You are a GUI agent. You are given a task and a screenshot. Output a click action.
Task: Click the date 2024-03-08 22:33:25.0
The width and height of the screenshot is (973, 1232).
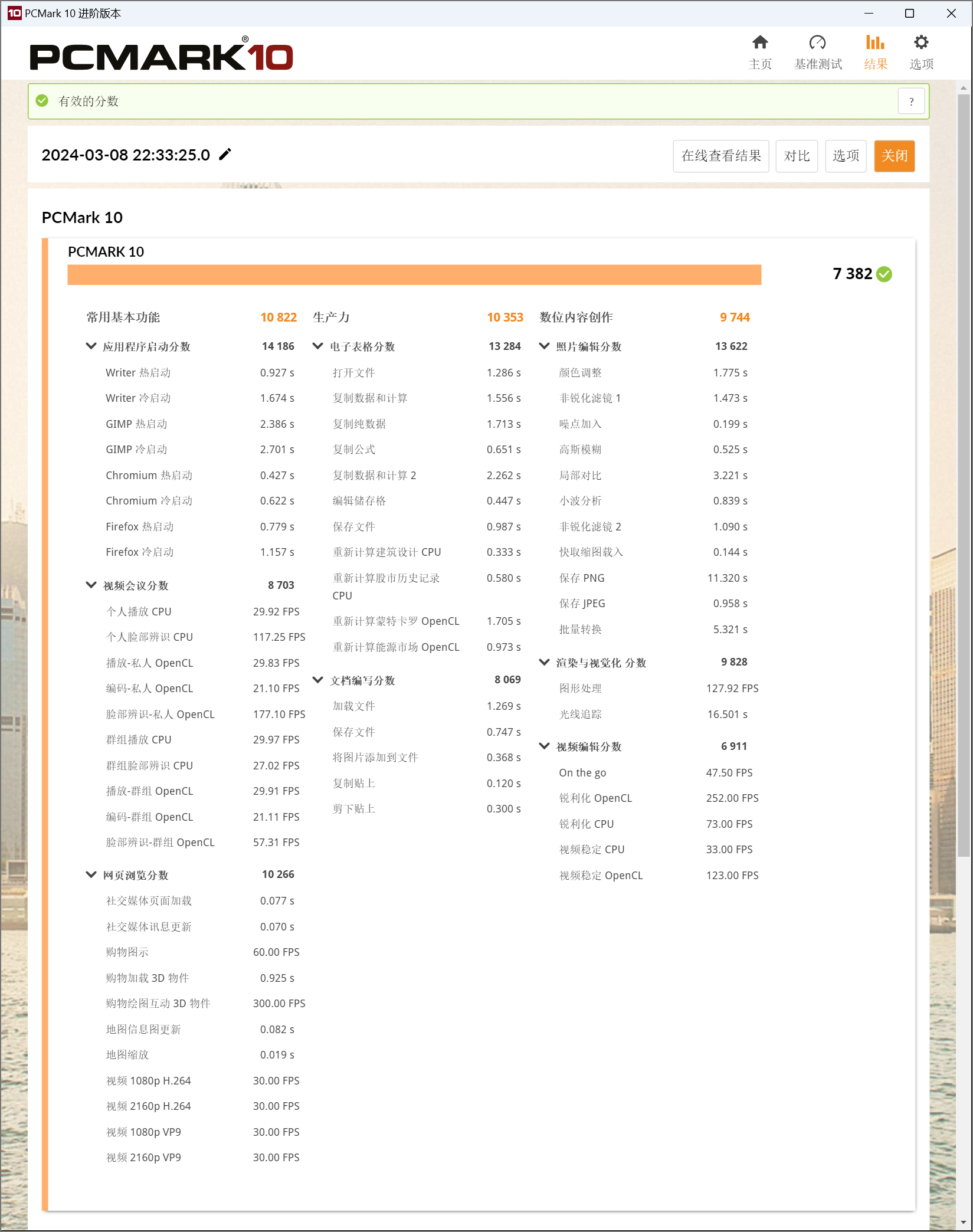coord(126,155)
